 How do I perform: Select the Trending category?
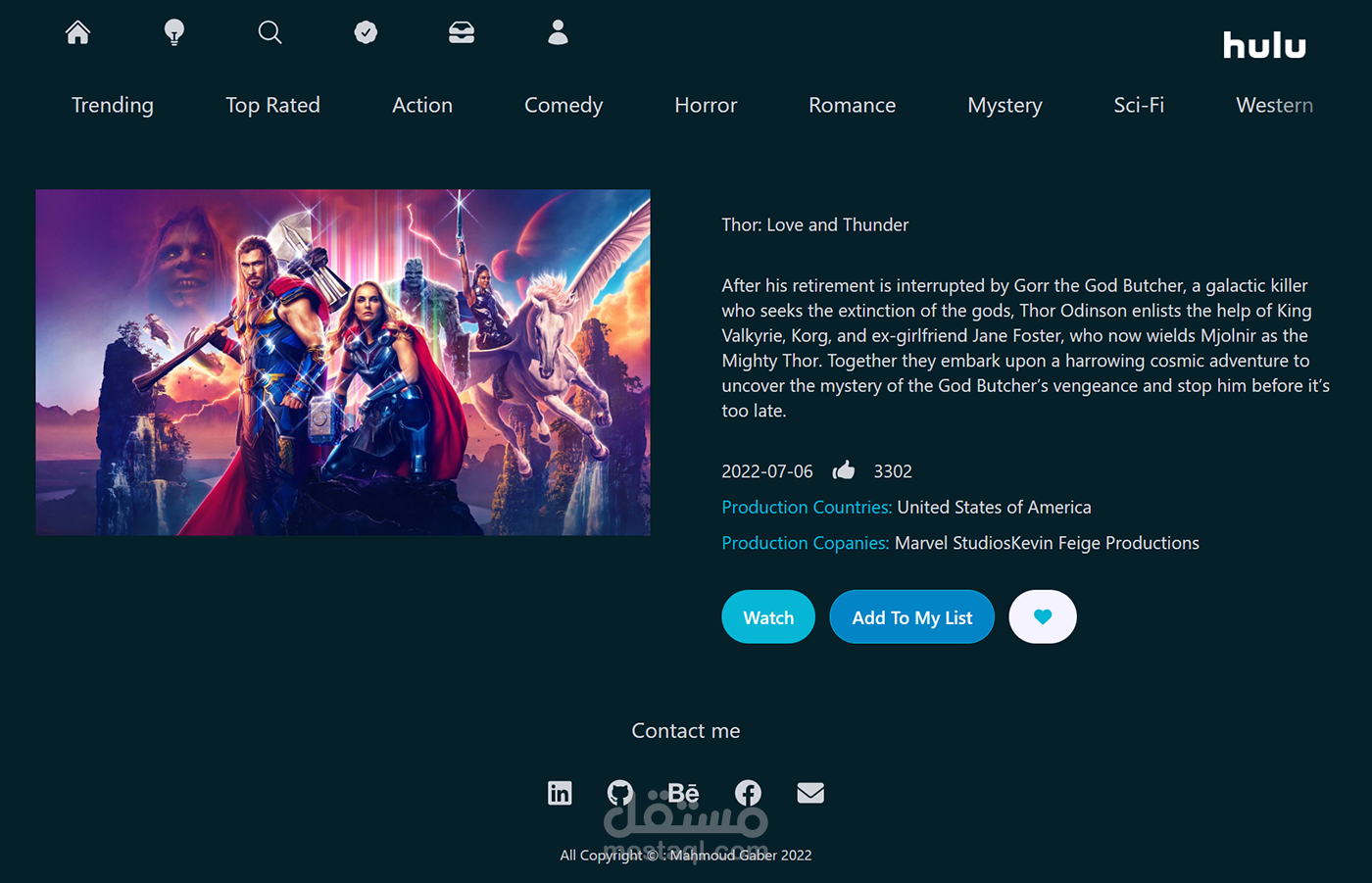coord(113,105)
